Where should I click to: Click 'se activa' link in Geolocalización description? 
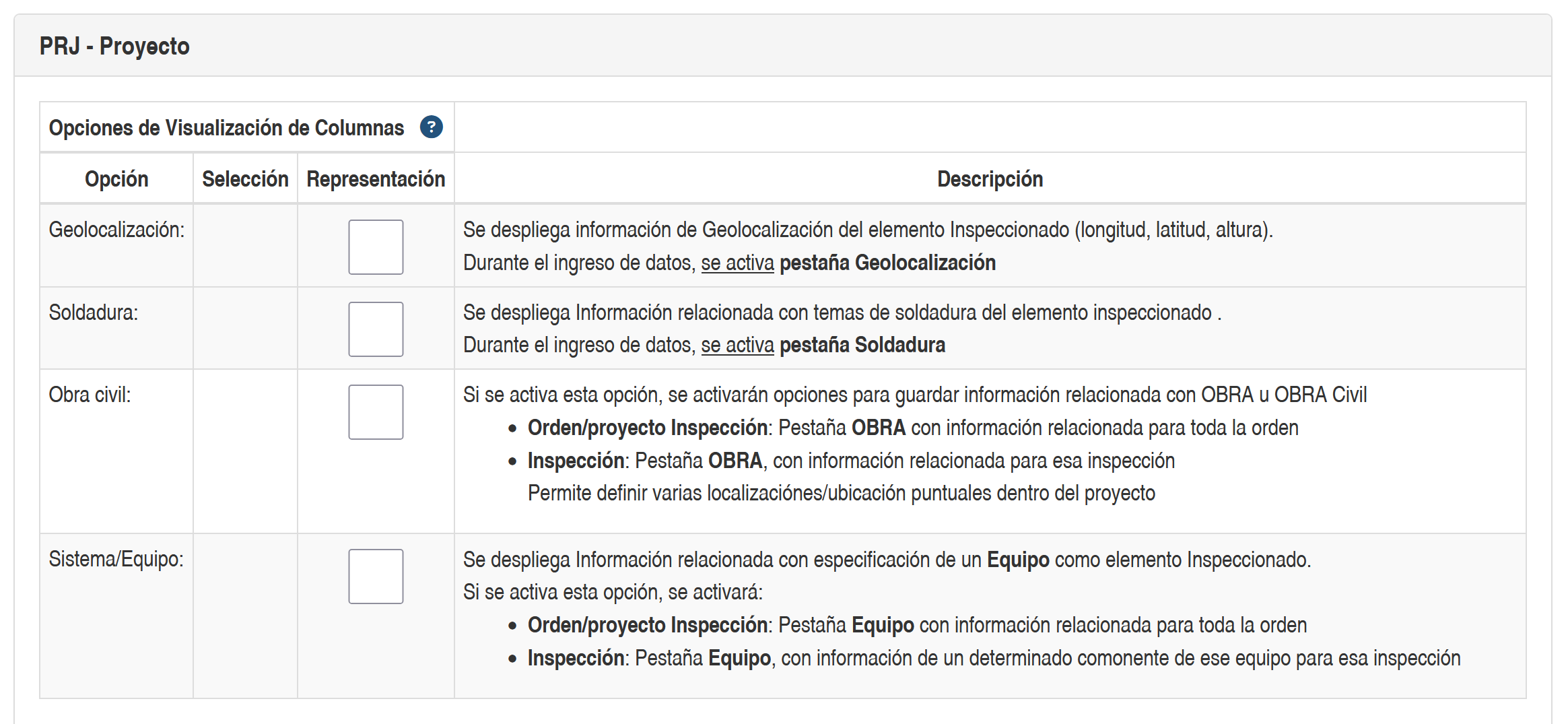pyautogui.click(x=737, y=263)
